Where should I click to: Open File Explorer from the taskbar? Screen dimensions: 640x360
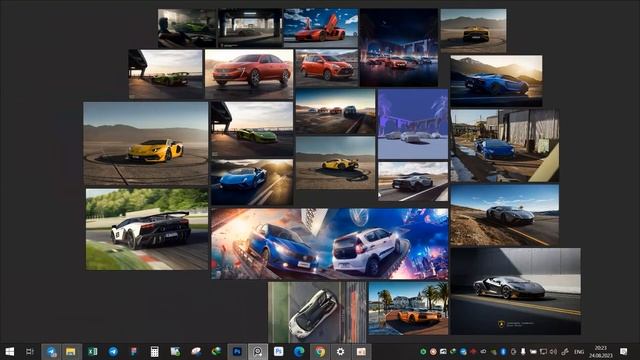pyautogui.click(x=71, y=351)
